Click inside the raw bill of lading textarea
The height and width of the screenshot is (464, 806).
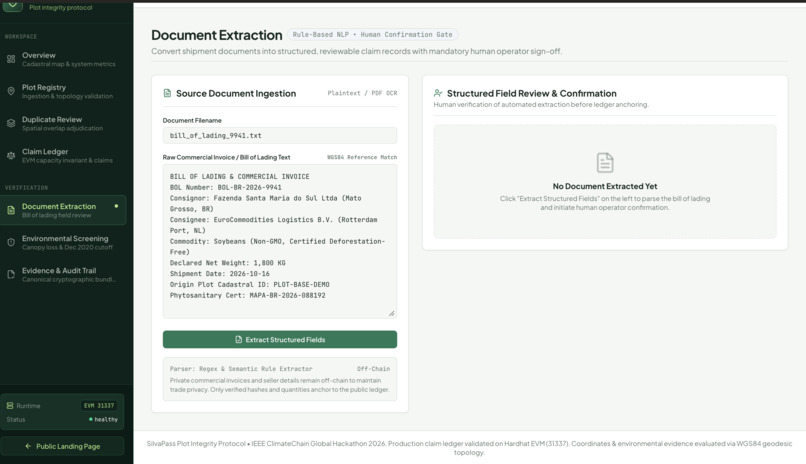click(280, 242)
